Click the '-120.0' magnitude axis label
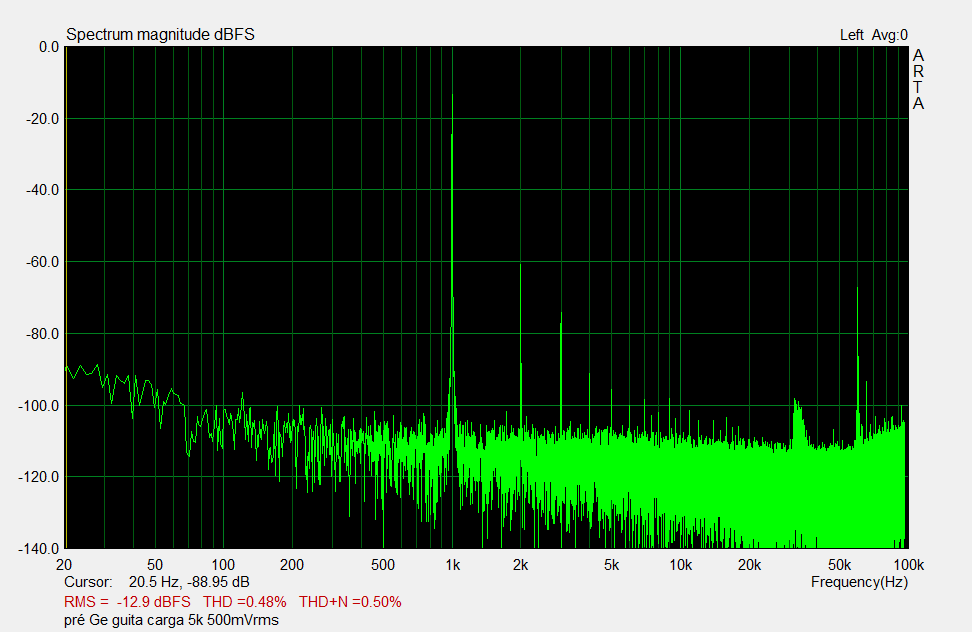The width and height of the screenshot is (972, 632). [39, 477]
